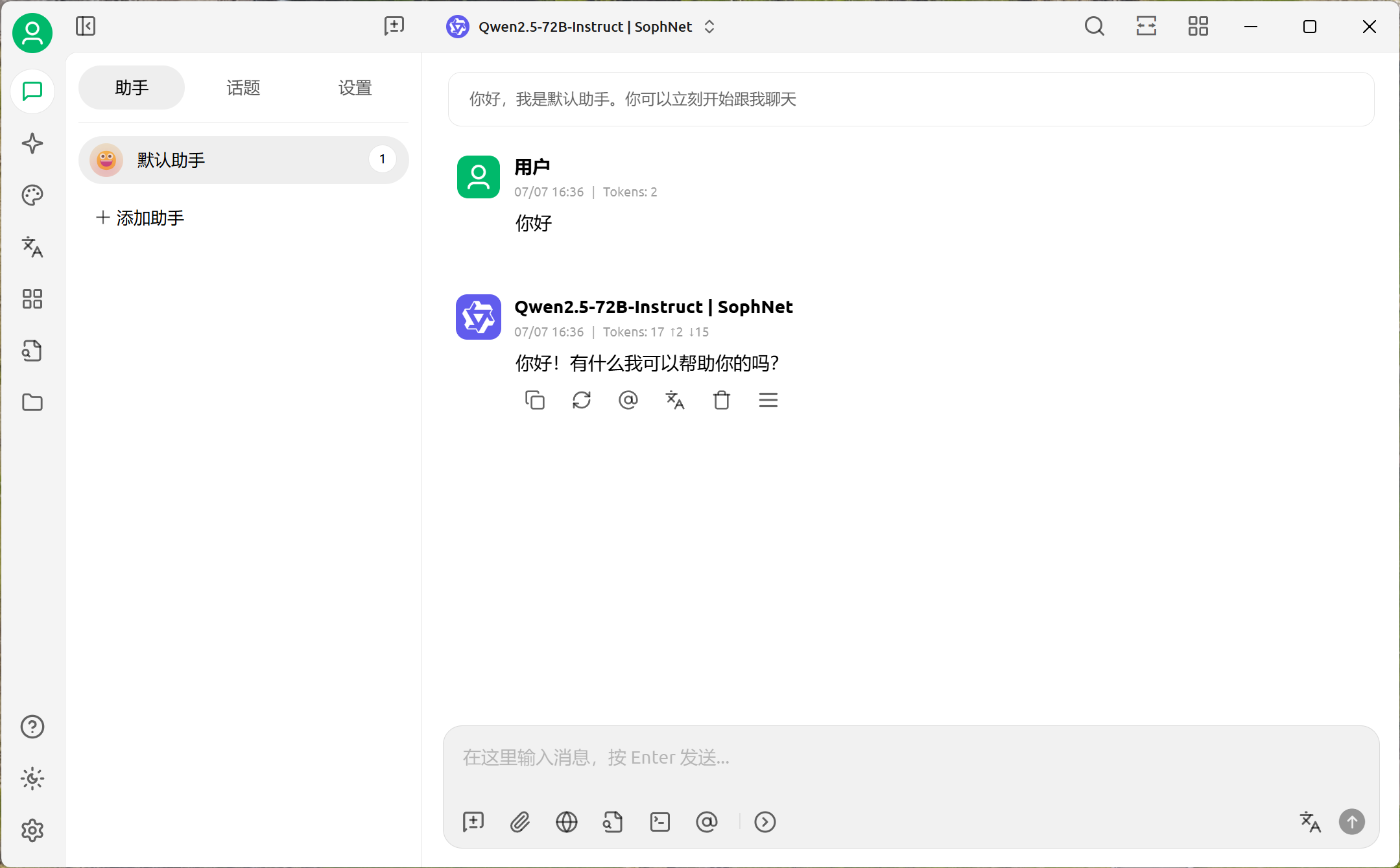
Task: Maximize the application window
Action: pyautogui.click(x=1310, y=27)
